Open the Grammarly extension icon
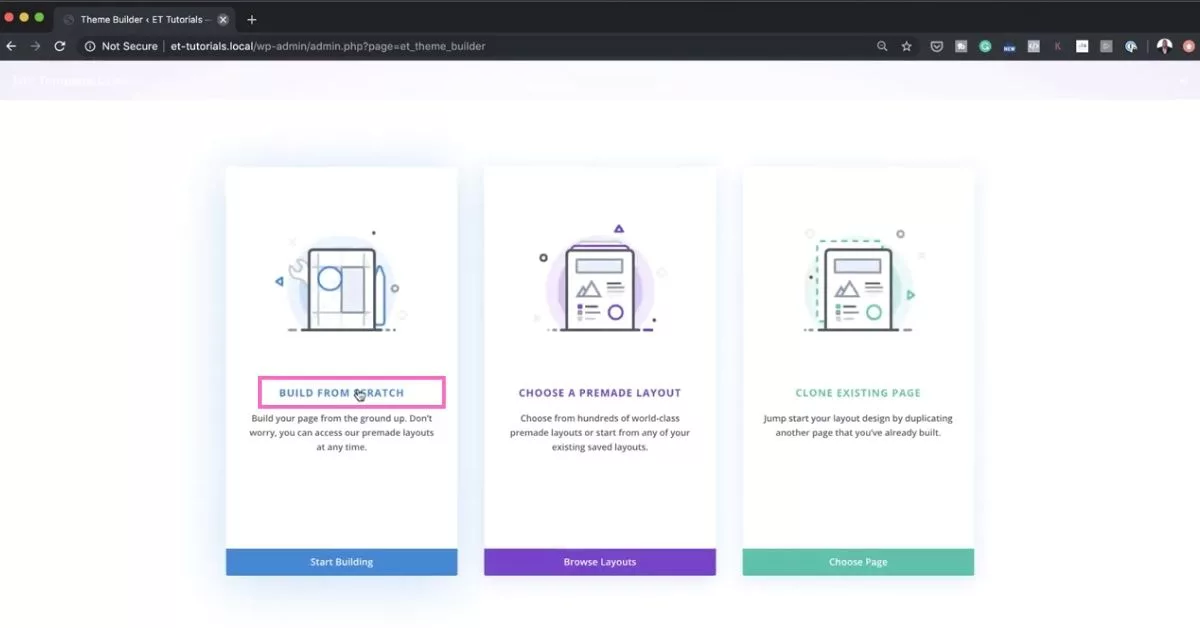1200x628 pixels. point(985,46)
